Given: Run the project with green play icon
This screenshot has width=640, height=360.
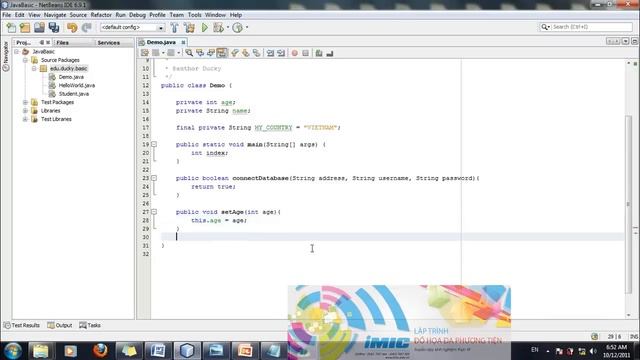Looking at the screenshot, I should (x=204, y=27).
